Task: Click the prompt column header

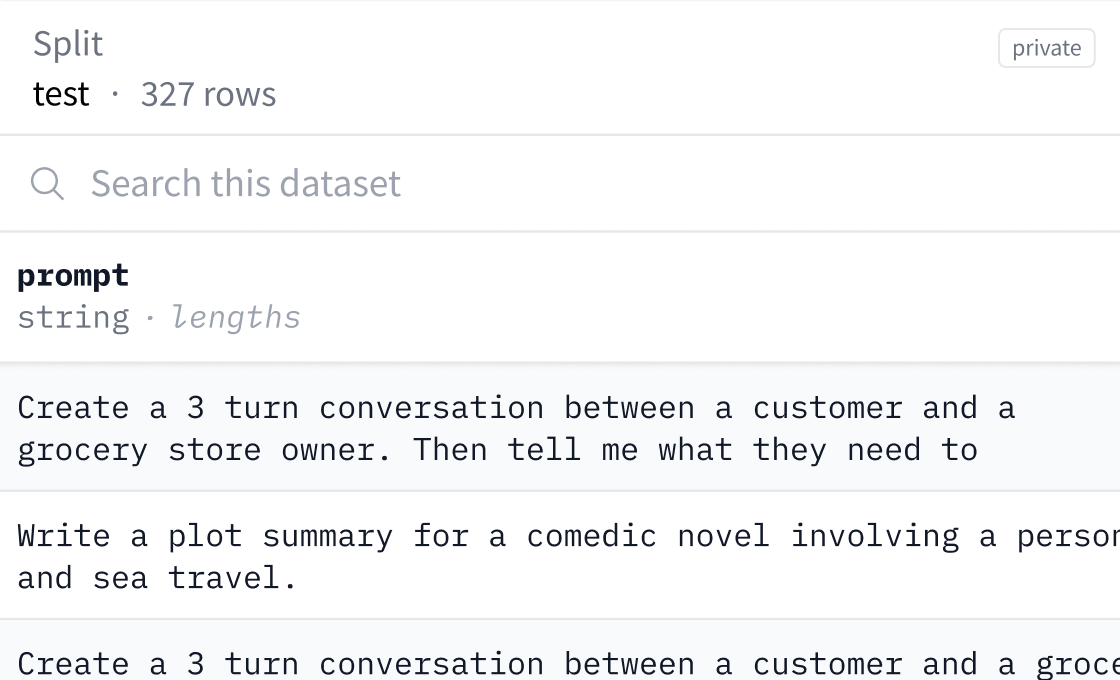Action: point(71,275)
